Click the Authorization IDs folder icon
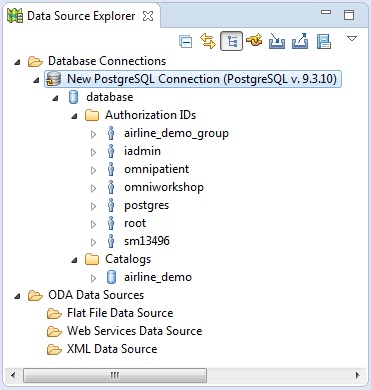 click(x=92, y=115)
